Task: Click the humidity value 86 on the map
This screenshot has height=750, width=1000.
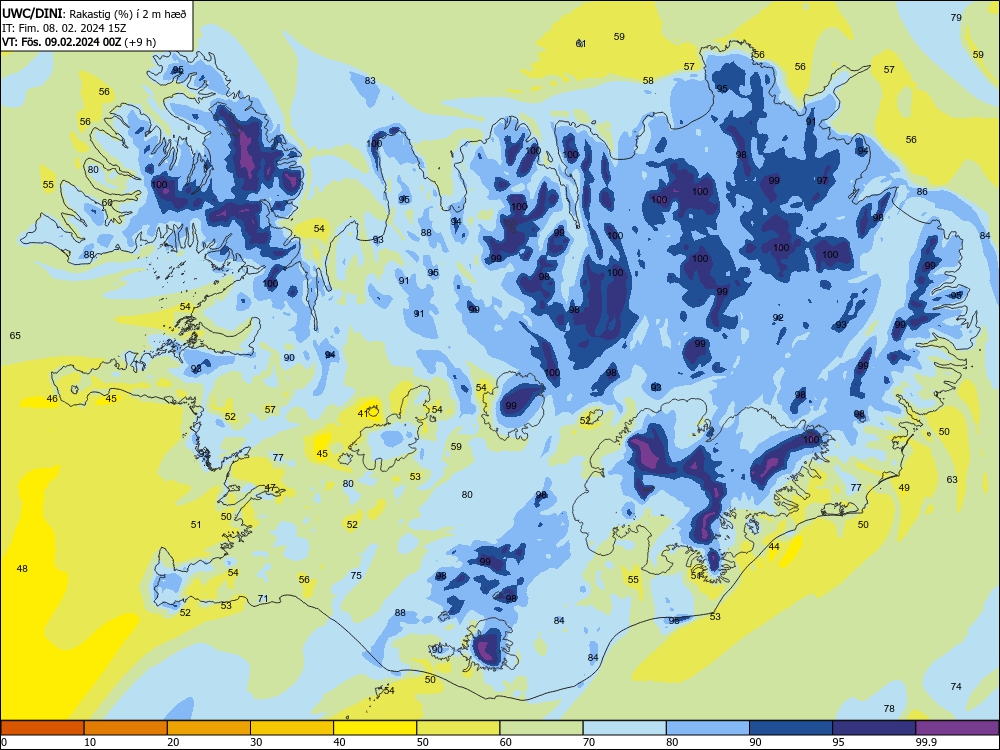Action: pos(922,191)
